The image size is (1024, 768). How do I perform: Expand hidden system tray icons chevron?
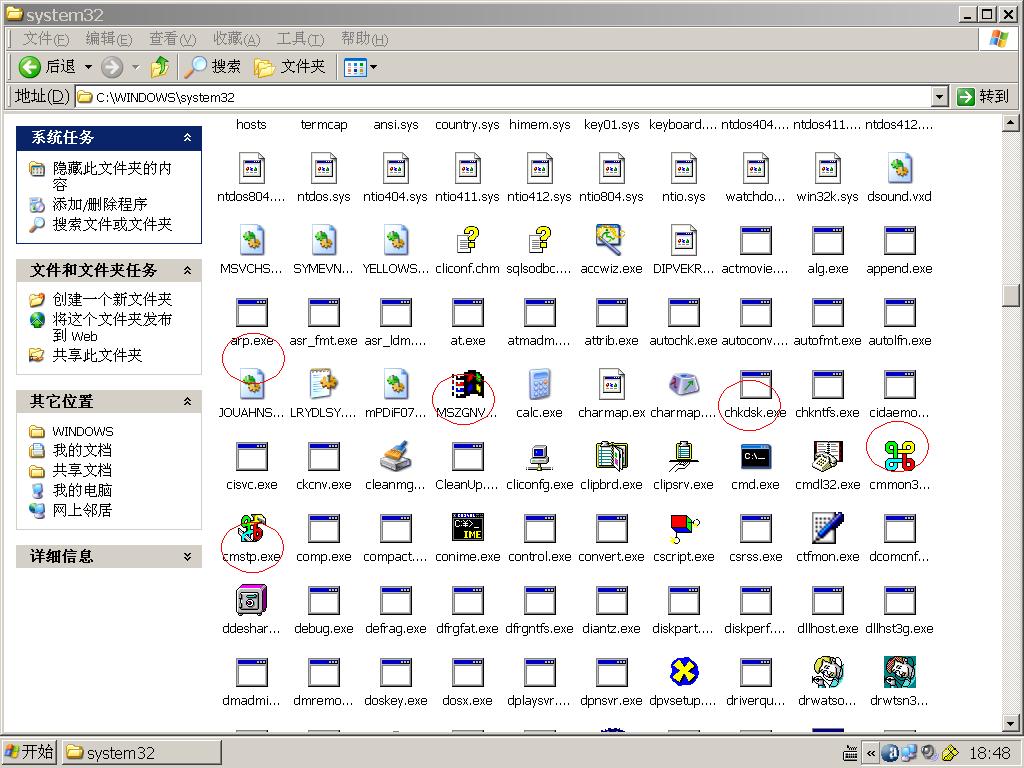(871, 753)
